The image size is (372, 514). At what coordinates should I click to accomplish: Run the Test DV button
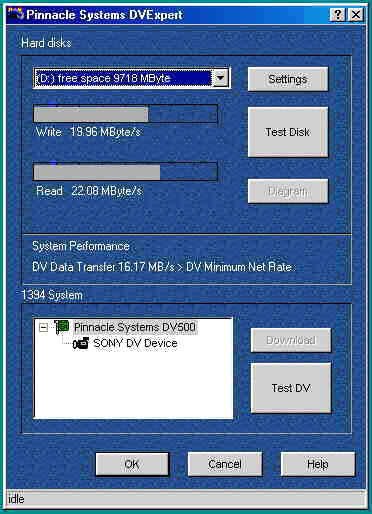[291, 388]
